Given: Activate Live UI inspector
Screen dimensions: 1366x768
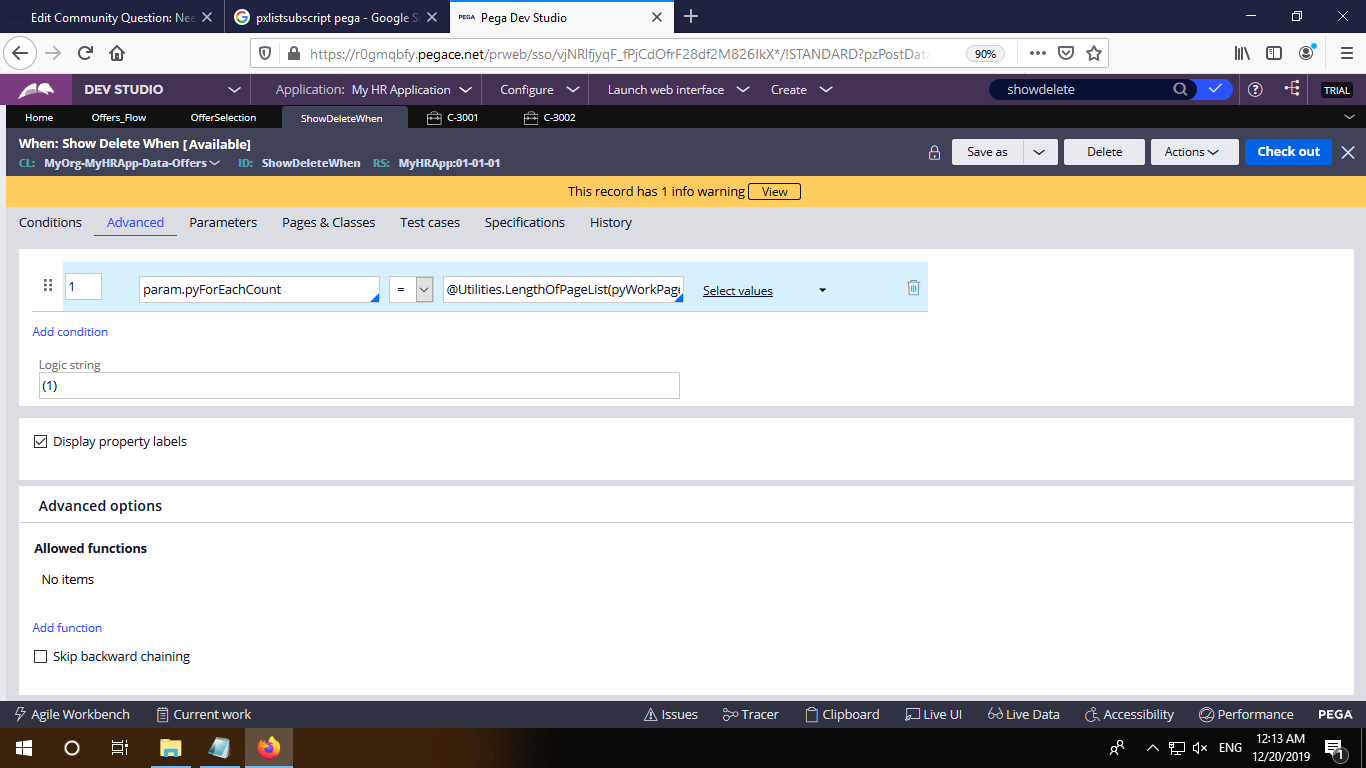Looking at the screenshot, I should pyautogui.click(x=933, y=714).
